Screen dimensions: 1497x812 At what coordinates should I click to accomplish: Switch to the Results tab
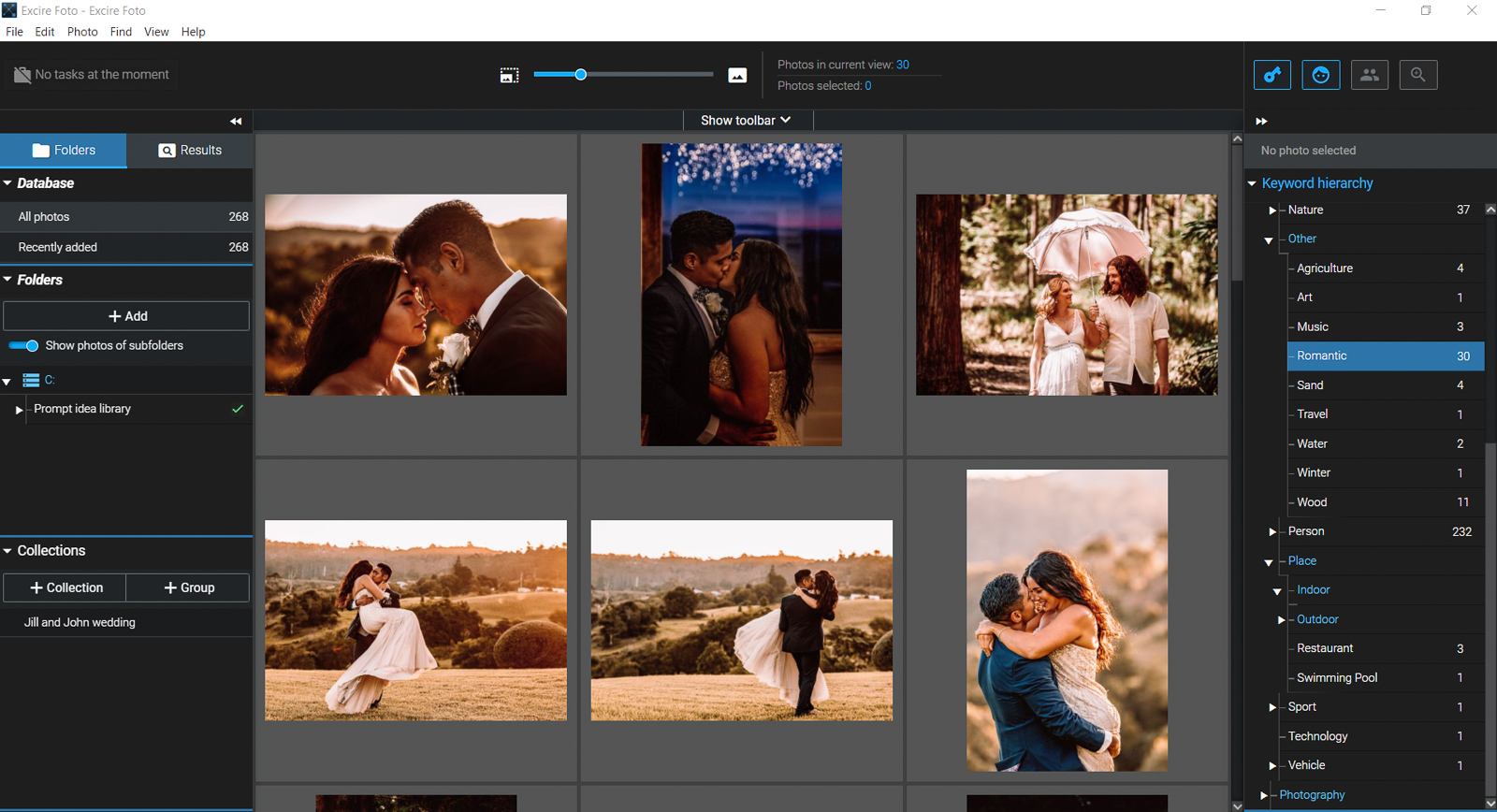point(190,151)
